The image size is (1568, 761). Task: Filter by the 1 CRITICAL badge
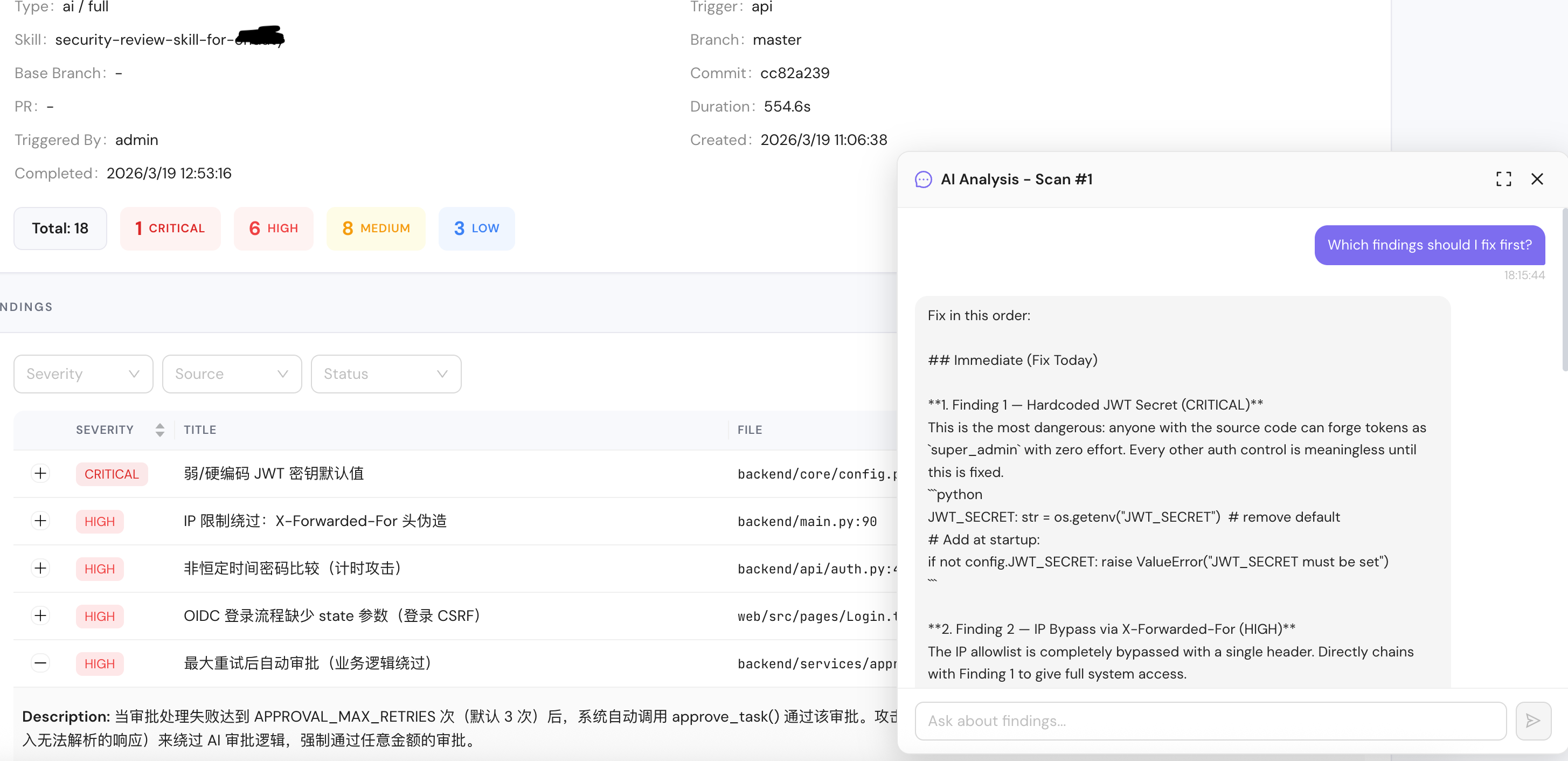[170, 229]
